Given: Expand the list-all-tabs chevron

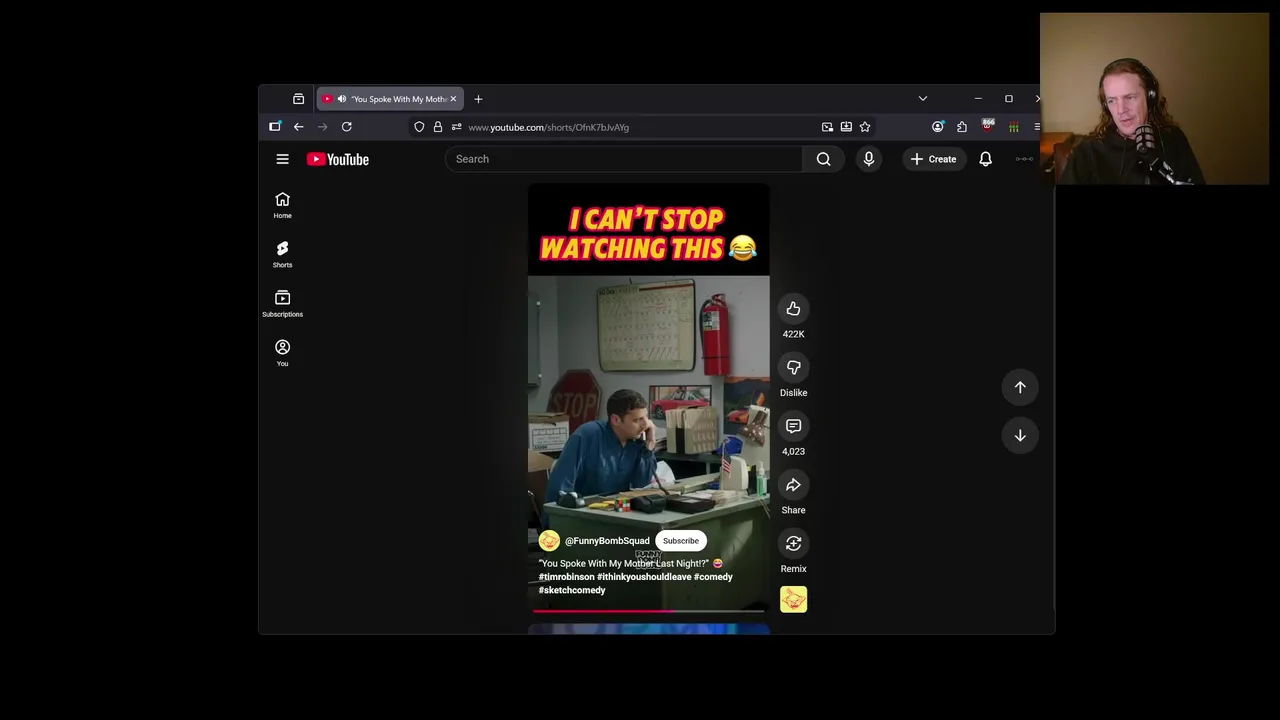Looking at the screenshot, I should pyautogui.click(x=923, y=99).
